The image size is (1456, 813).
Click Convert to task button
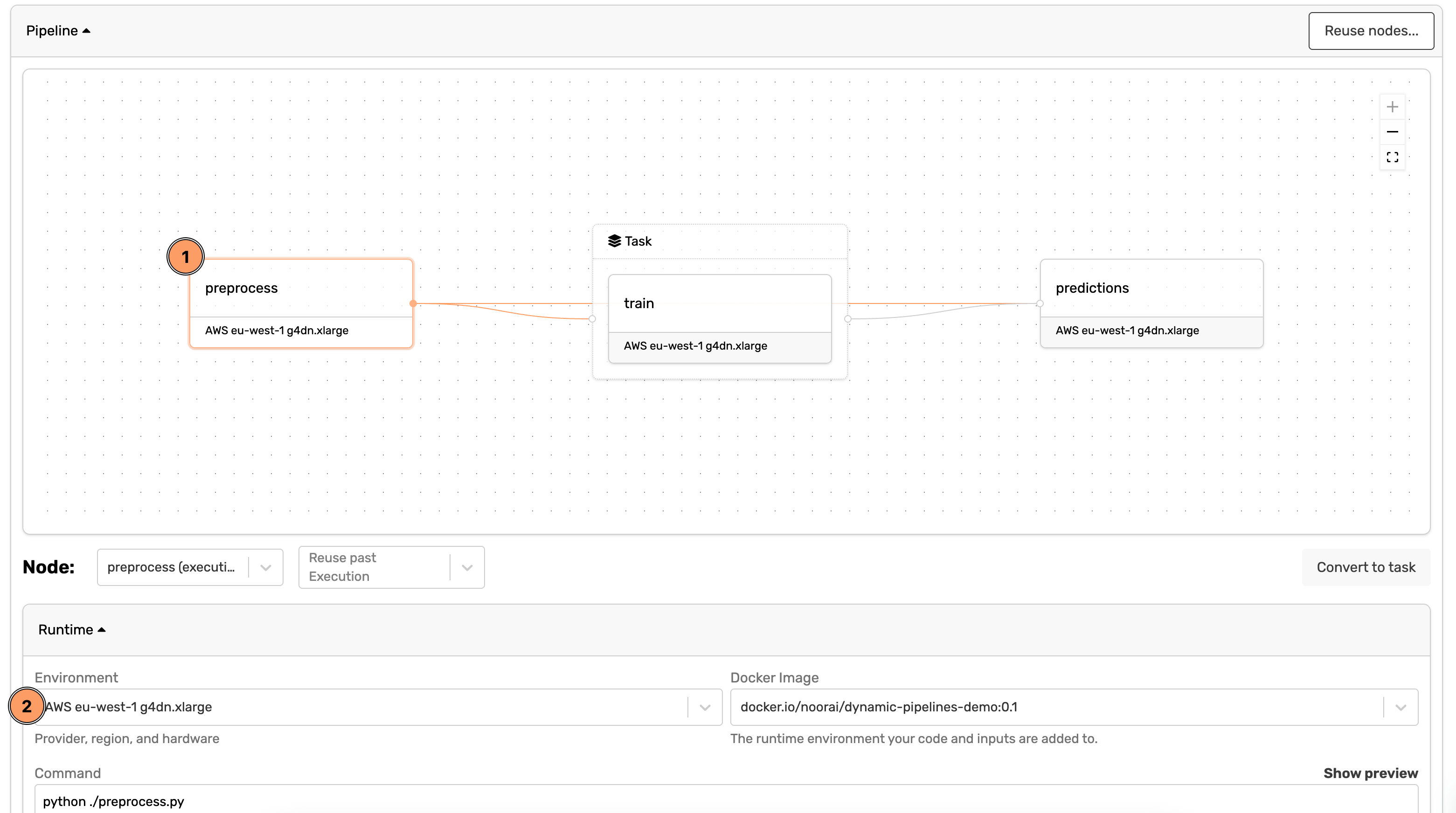pyautogui.click(x=1366, y=567)
